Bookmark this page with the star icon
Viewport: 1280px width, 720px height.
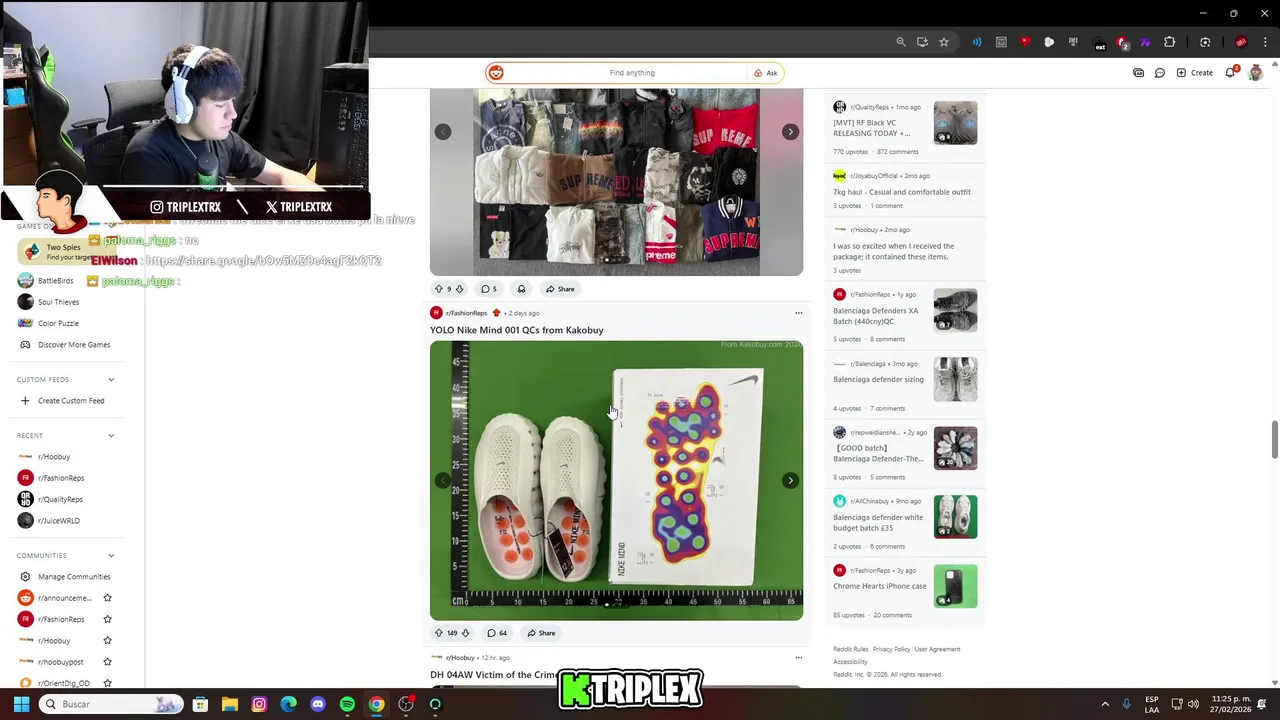click(944, 42)
